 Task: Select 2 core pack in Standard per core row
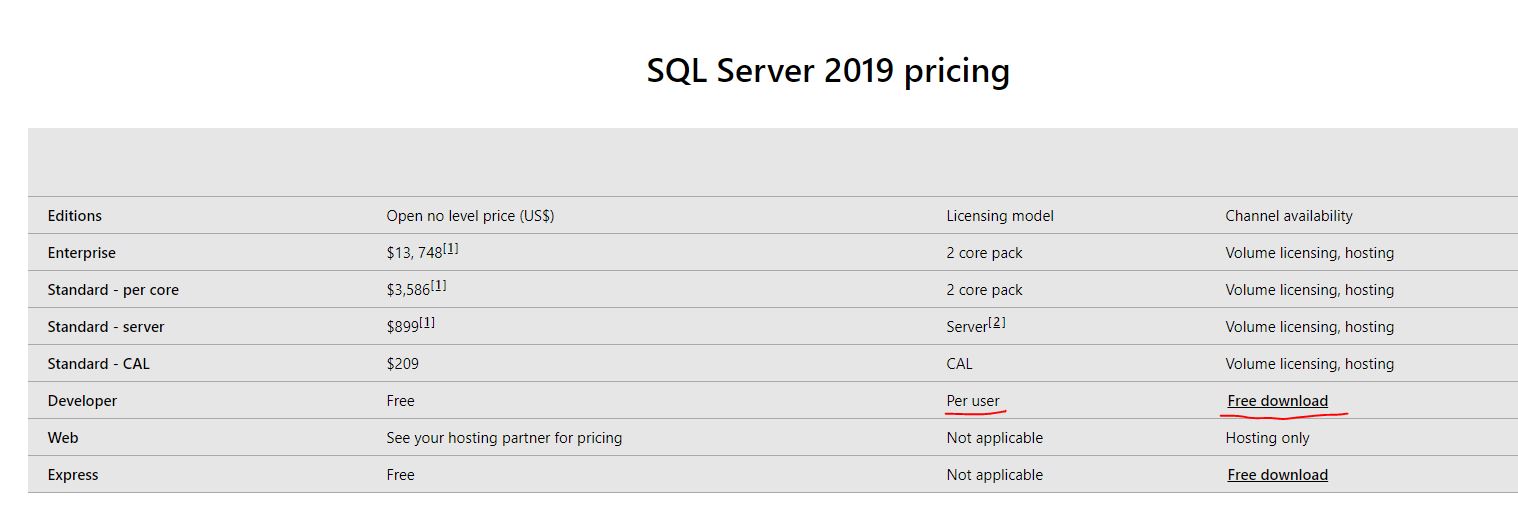[x=984, y=290]
